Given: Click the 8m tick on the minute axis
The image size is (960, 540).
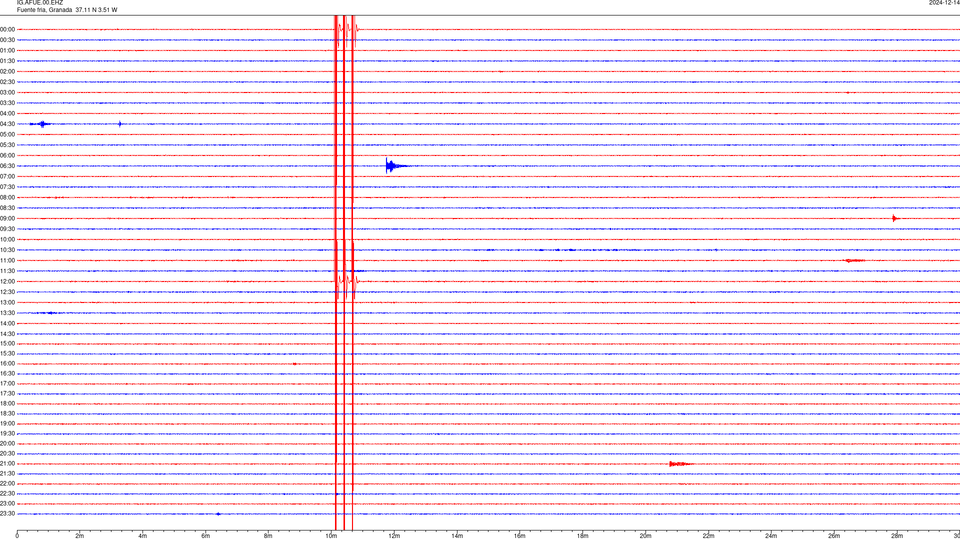Looking at the screenshot, I should [268, 536].
